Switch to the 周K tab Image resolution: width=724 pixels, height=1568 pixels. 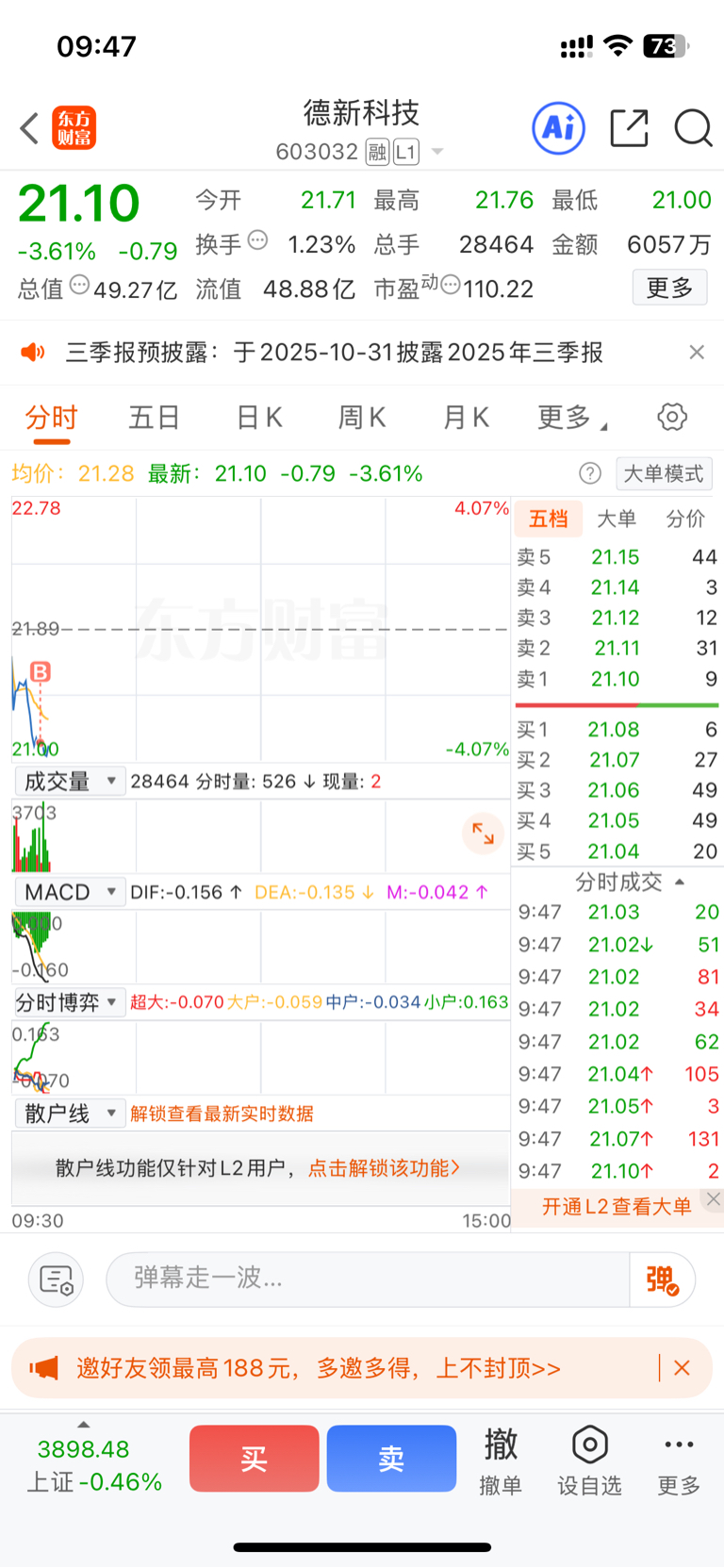(362, 417)
